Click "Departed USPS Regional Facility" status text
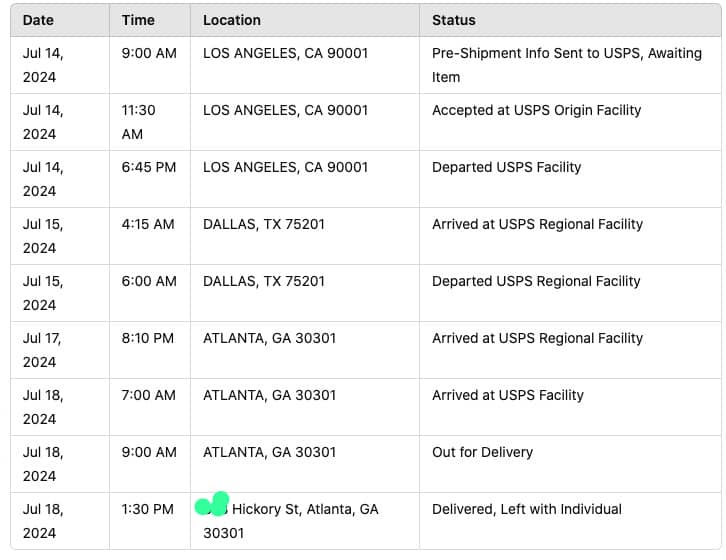The width and height of the screenshot is (726, 560). [536, 281]
